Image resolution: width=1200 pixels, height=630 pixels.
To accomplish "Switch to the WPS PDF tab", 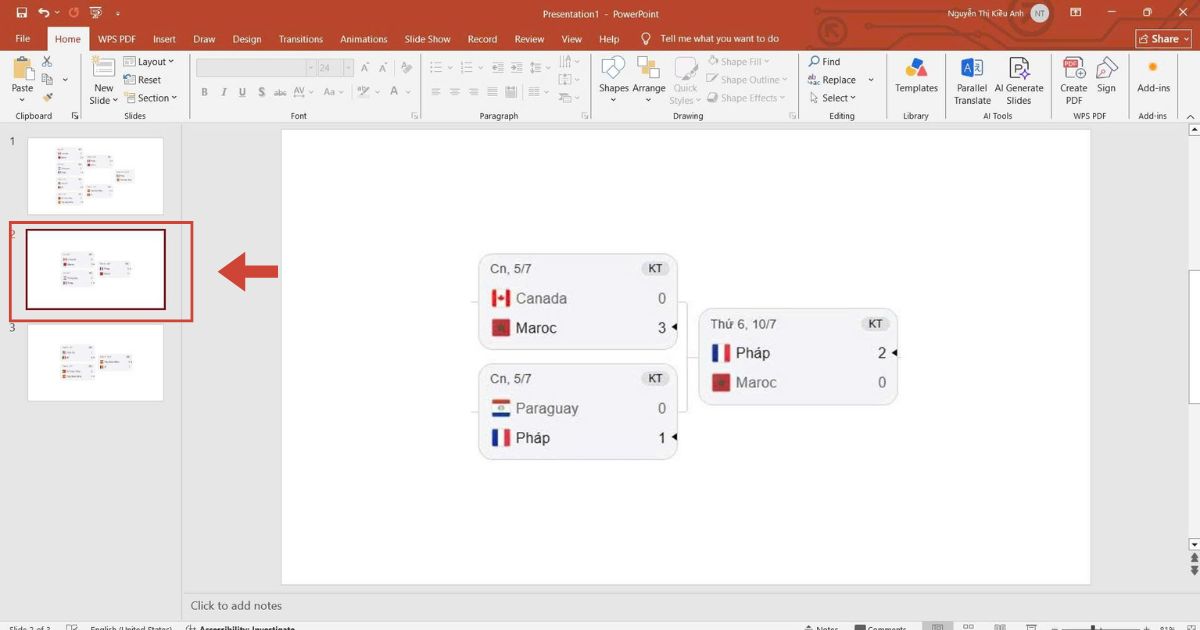I will (x=116, y=39).
